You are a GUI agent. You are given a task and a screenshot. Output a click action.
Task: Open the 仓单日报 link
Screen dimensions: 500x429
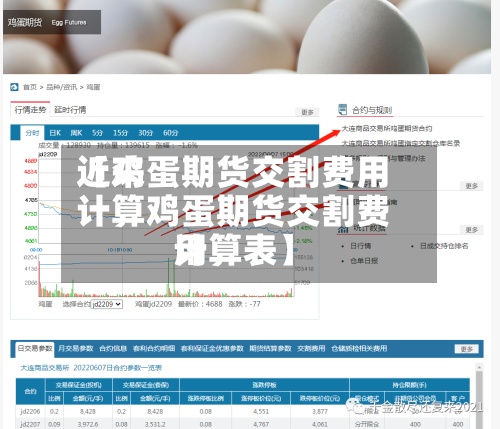tap(364, 261)
